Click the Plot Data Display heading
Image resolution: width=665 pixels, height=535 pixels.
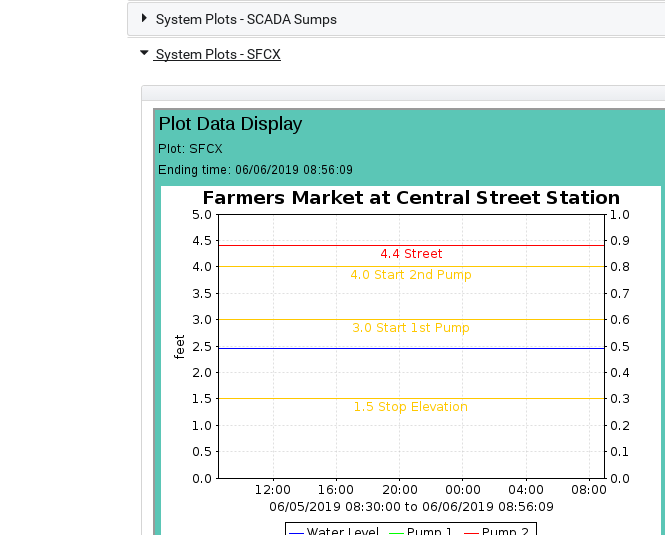coord(230,124)
